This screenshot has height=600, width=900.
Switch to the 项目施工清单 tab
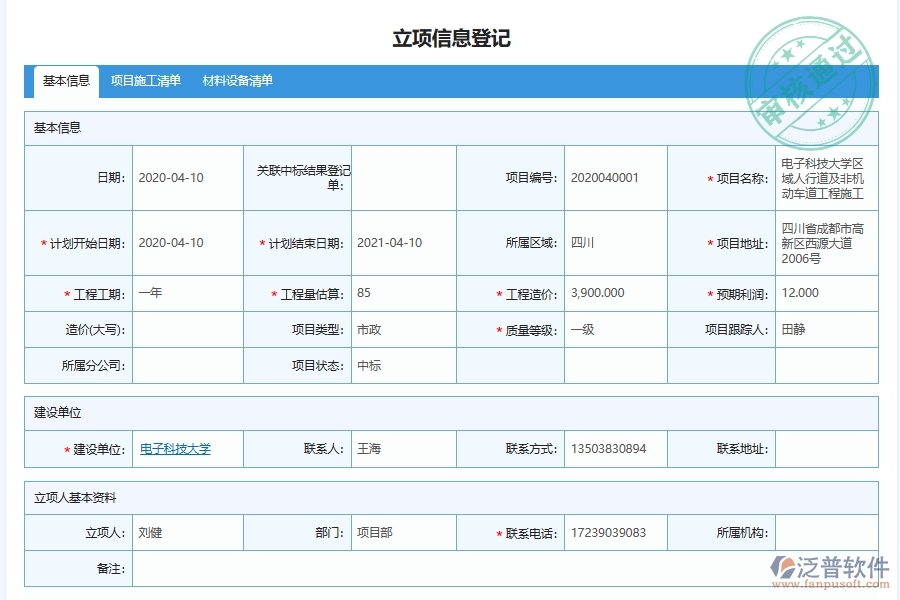click(x=147, y=81)
